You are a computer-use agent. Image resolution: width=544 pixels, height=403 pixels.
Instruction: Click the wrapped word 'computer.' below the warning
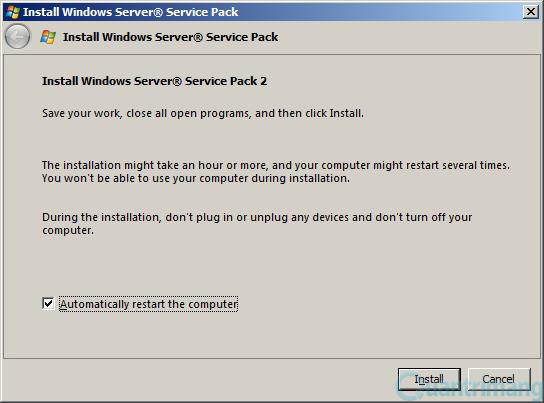68,230
